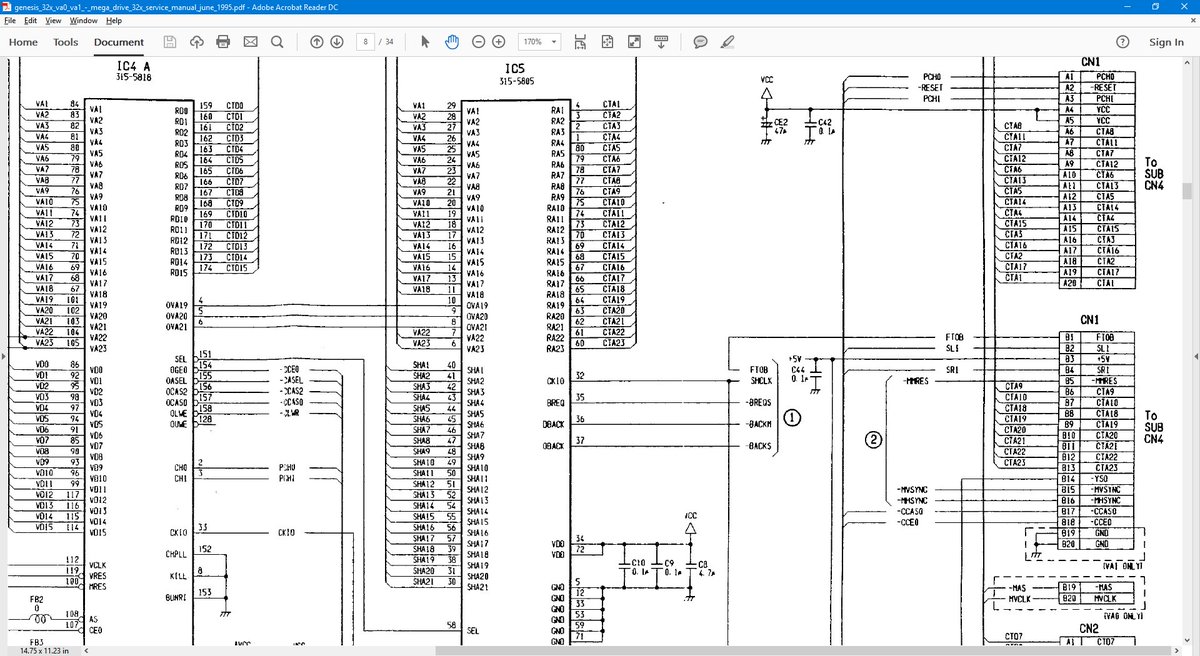The width and height of the screenshot is (1200, 656).
Task: Click the SHCLK label near IC5
Action: [x=761, y=380]
